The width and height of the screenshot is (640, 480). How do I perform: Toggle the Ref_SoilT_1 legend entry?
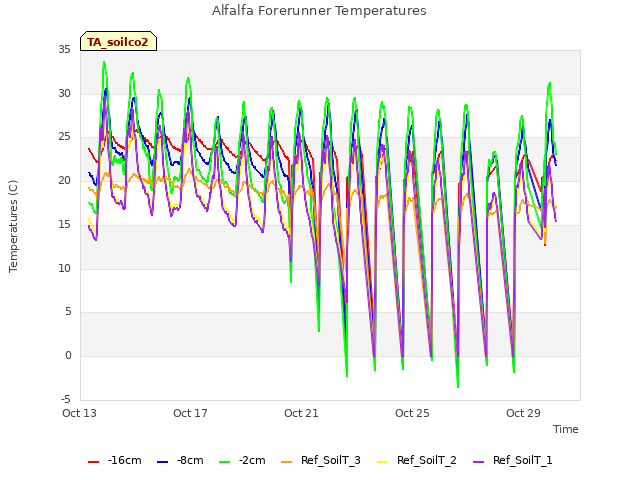[513, 460]
